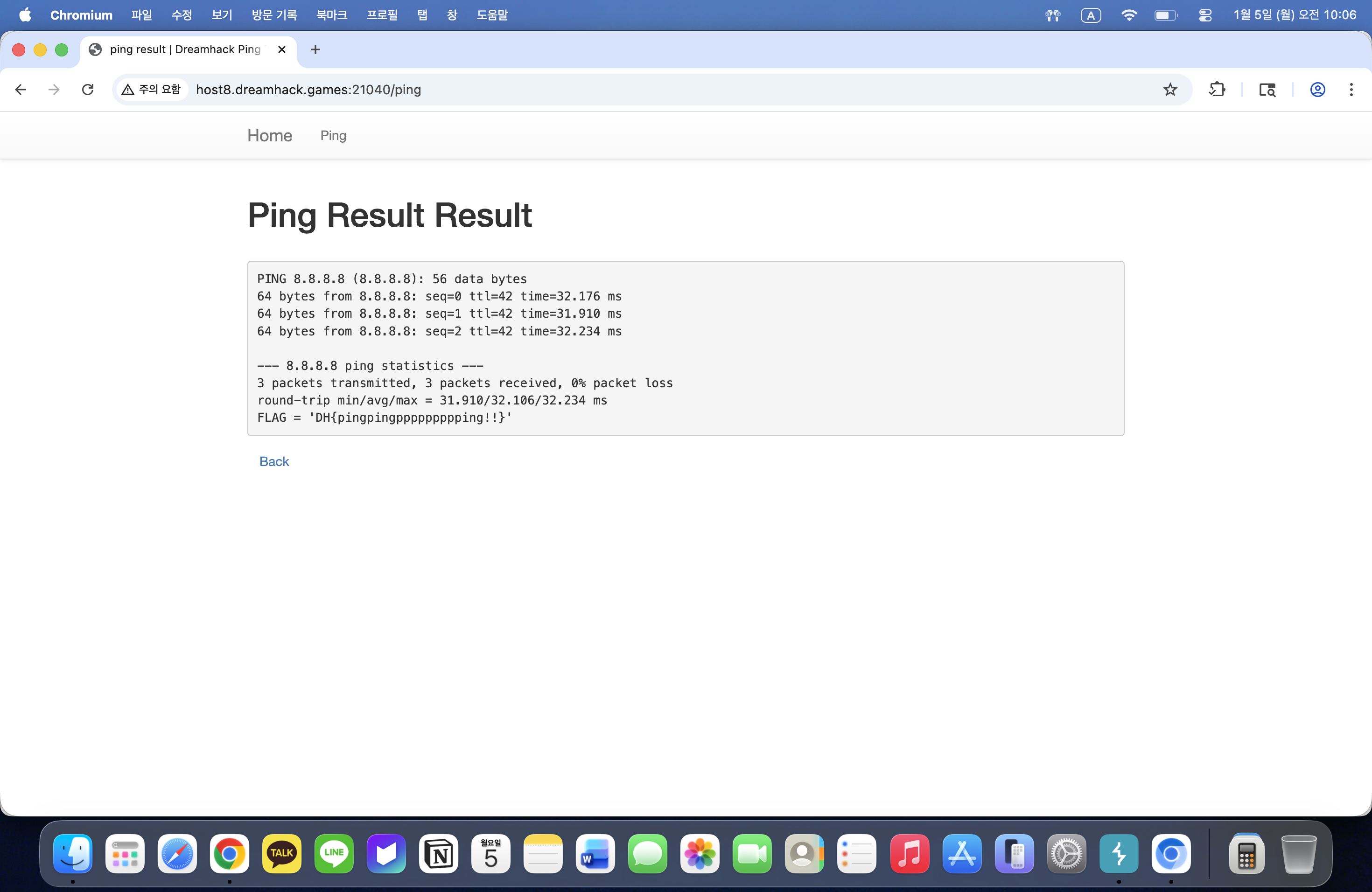Open System Settings gear in dock
The height and width of the screenshot is (892, 1372).
click(x=1066, y=853)
